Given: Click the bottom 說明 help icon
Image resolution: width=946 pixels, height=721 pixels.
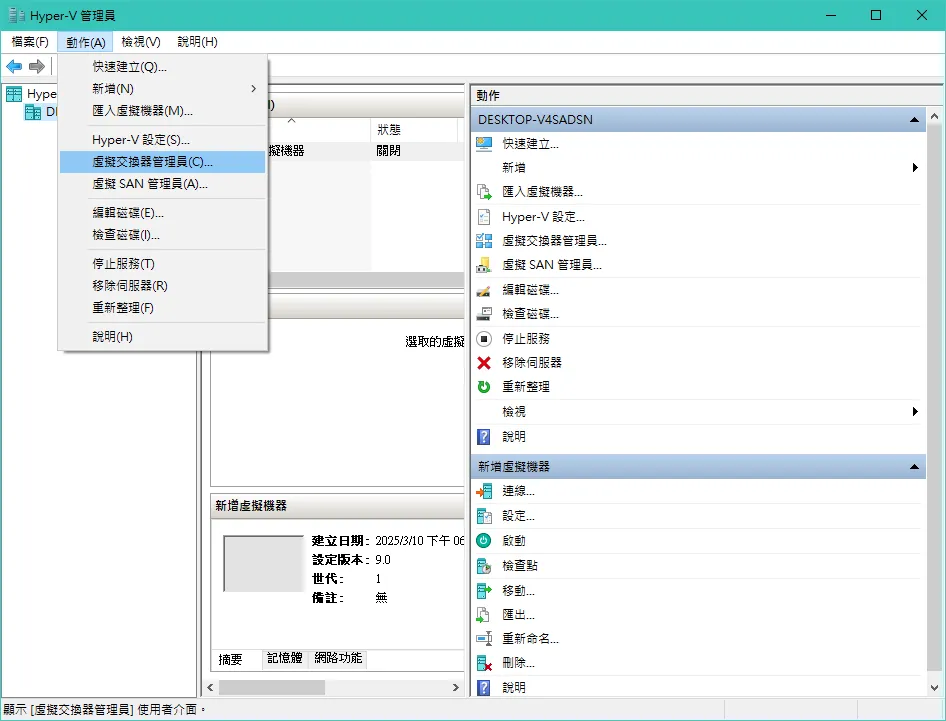Looking at the screenshot, I should point(484,687).
